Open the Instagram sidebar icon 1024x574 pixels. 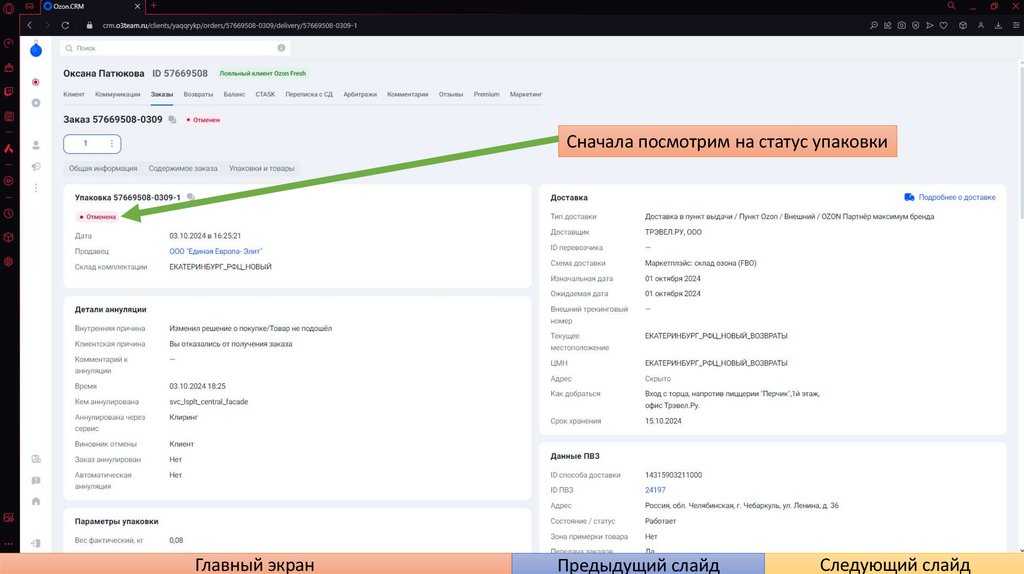tap(8, 116)
